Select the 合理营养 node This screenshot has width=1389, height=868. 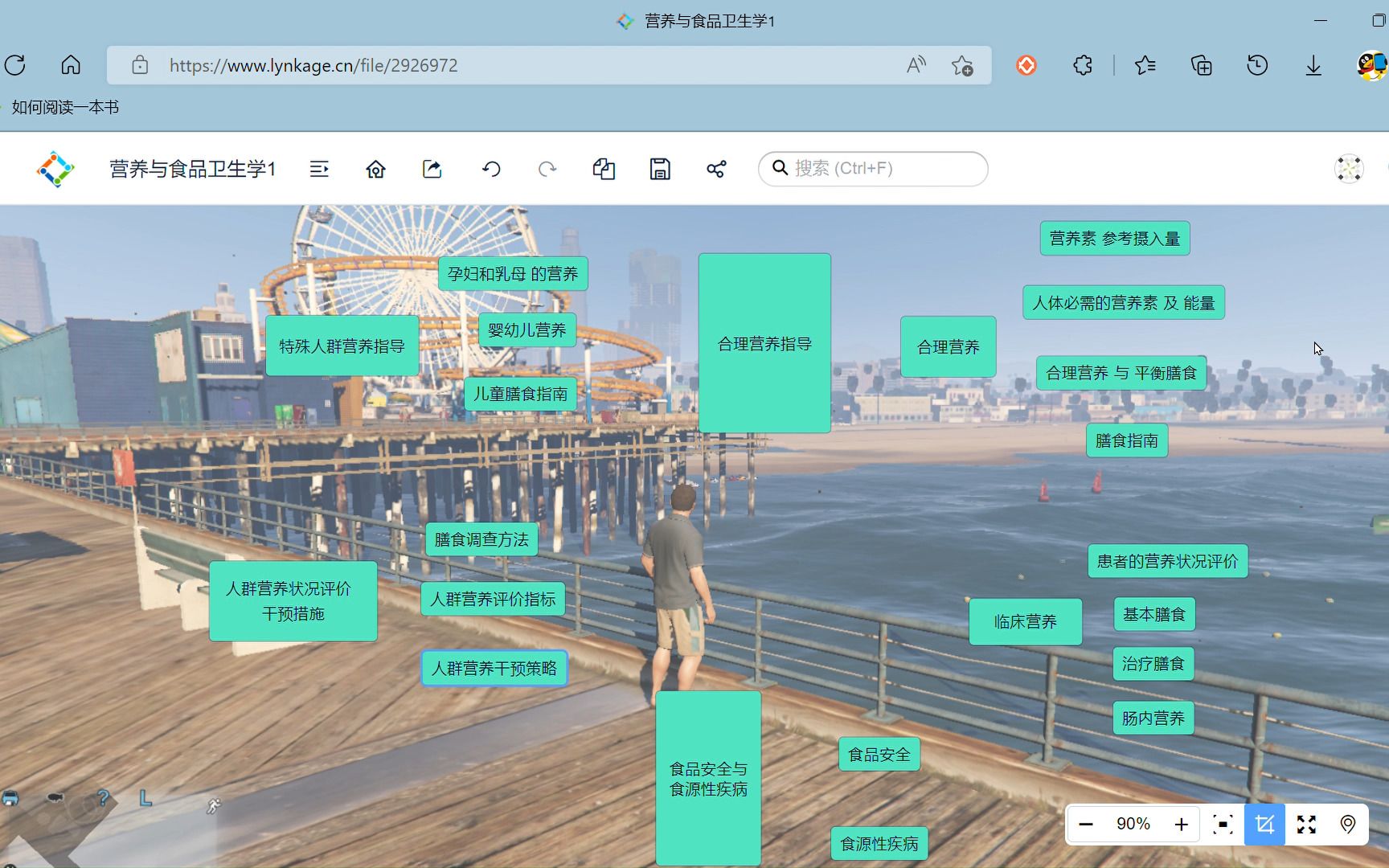(949, 346)
